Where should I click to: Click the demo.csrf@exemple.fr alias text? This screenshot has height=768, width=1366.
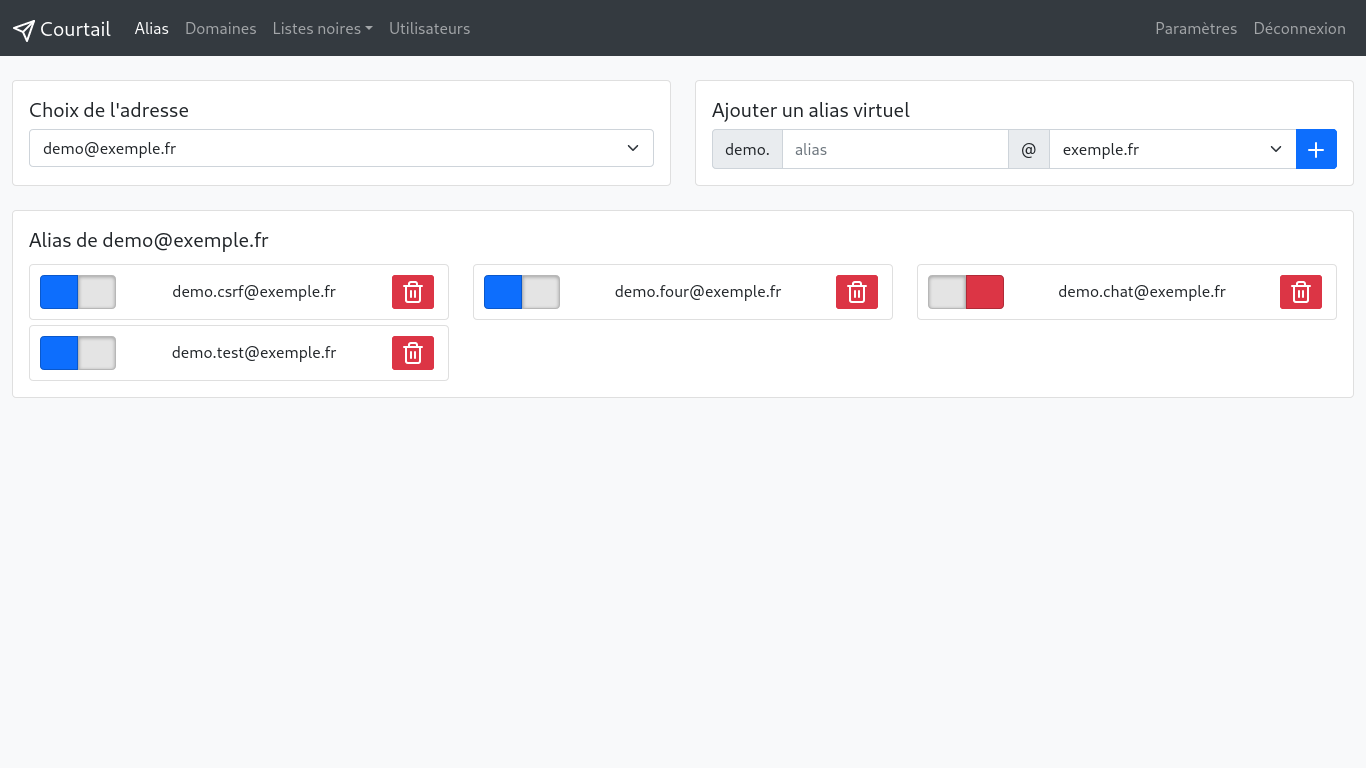click(x=254, y=292)
